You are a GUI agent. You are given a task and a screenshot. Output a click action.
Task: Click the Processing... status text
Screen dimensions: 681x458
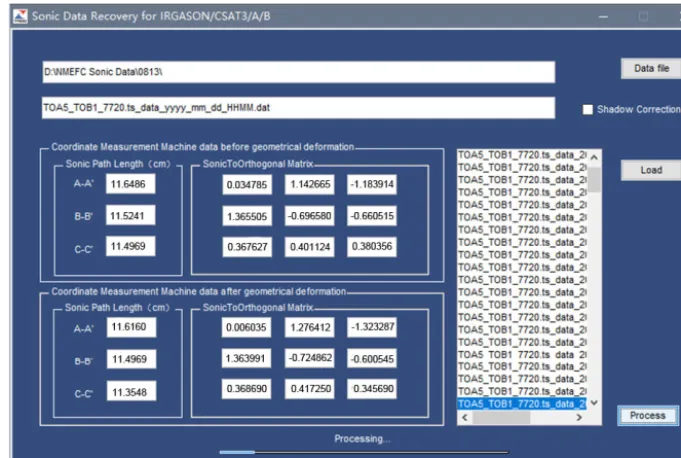pos(362,439)
